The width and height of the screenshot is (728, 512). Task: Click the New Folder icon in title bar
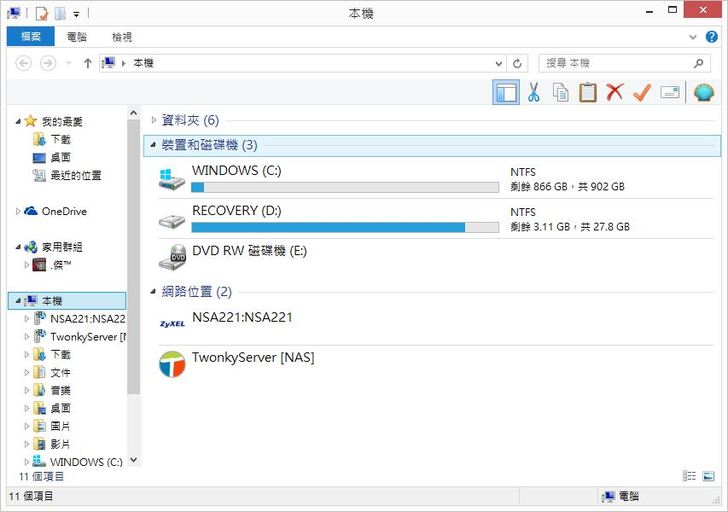pyautogui.click(x=60, y=13)
